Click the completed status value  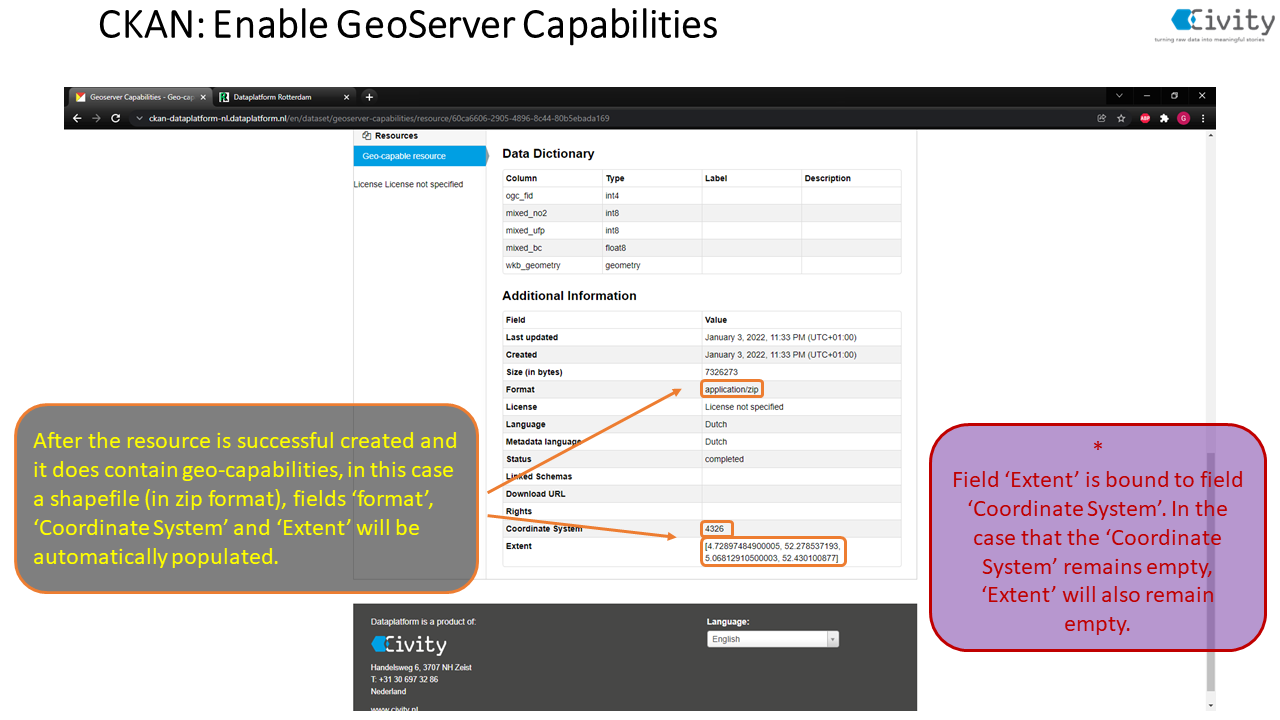pyautogui.click(x=724, y=459)
